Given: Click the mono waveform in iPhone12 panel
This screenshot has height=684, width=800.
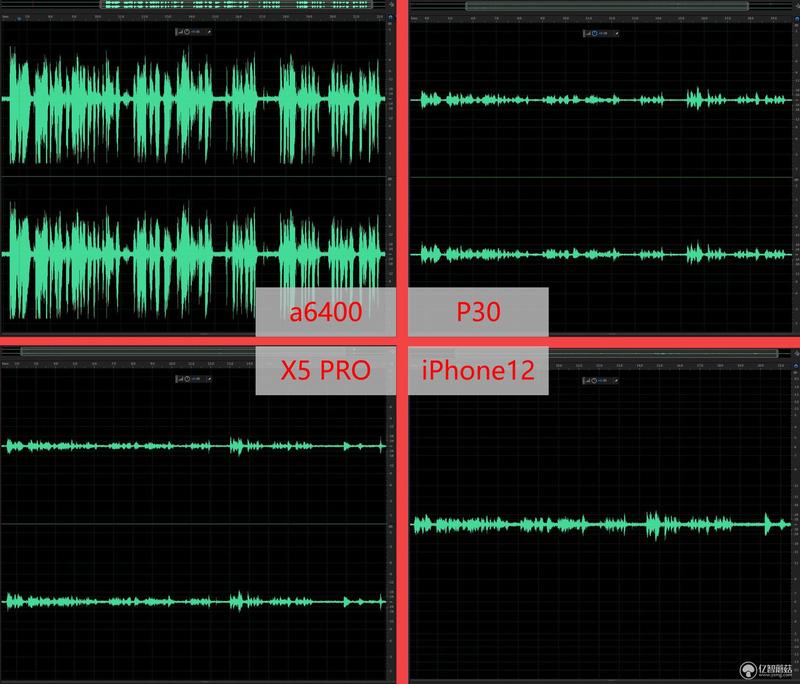Looking at the screenshot, I should point(601,524).
